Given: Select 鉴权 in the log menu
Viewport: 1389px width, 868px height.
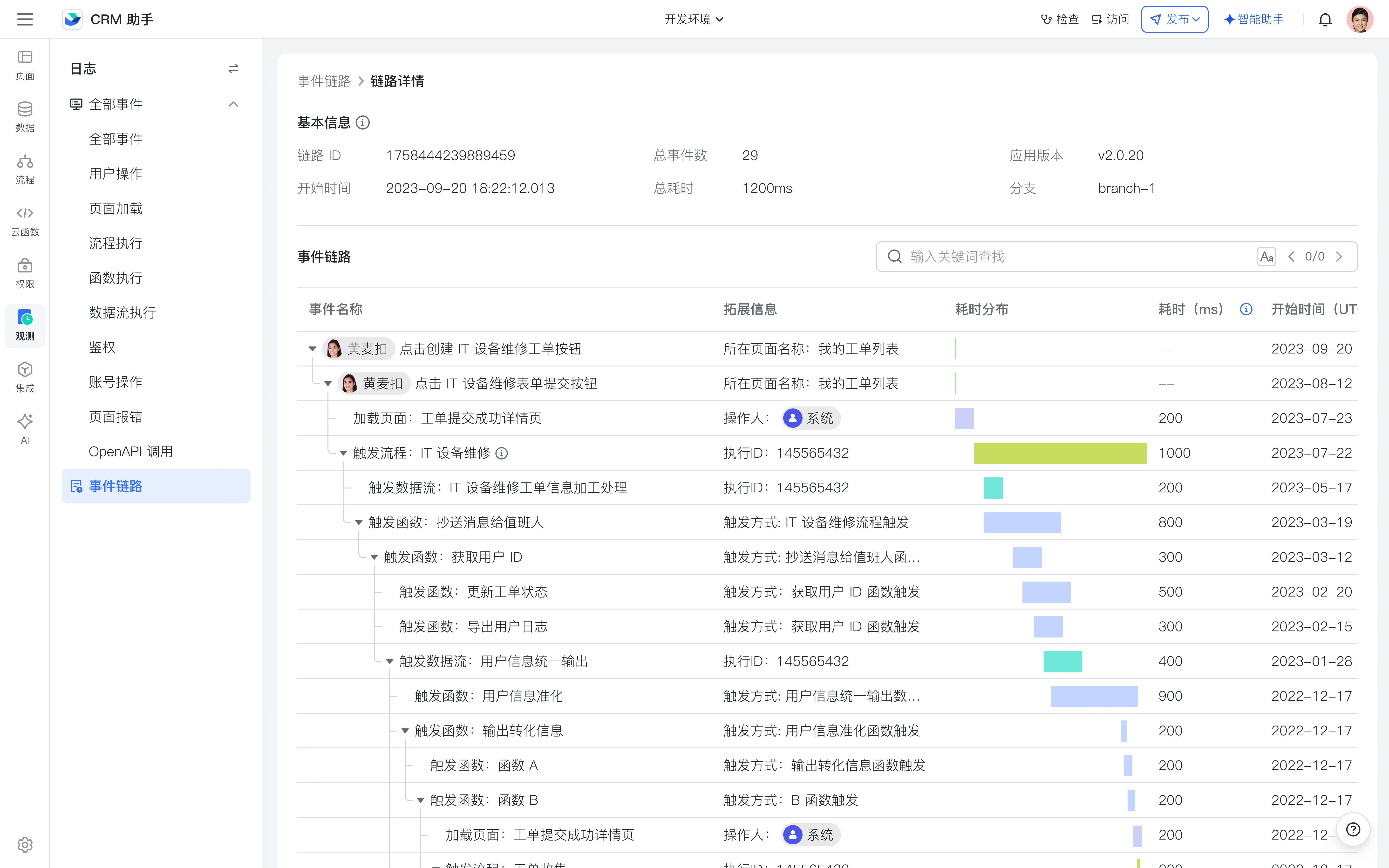Looking at the screenshot, I should click(x=156, y=347).
